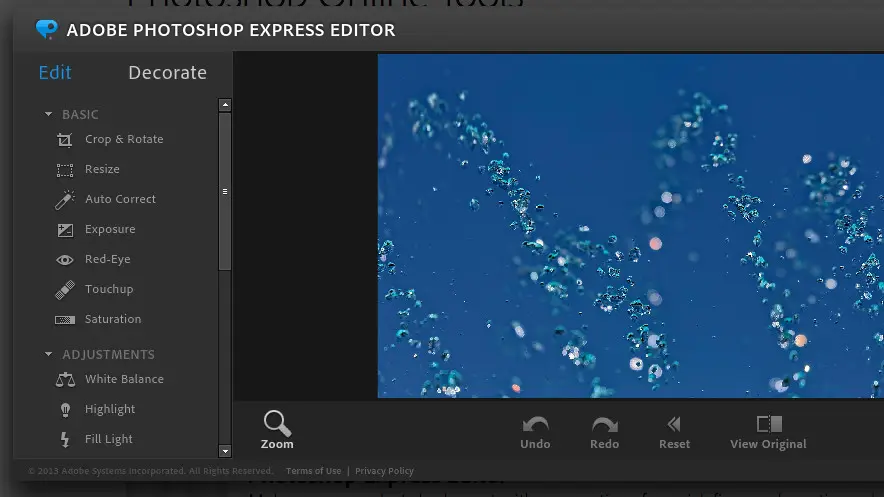Image resolution: width=884 pixels, height=497 pixels.
Task: Undo the last edit
Action: [535, 433]
